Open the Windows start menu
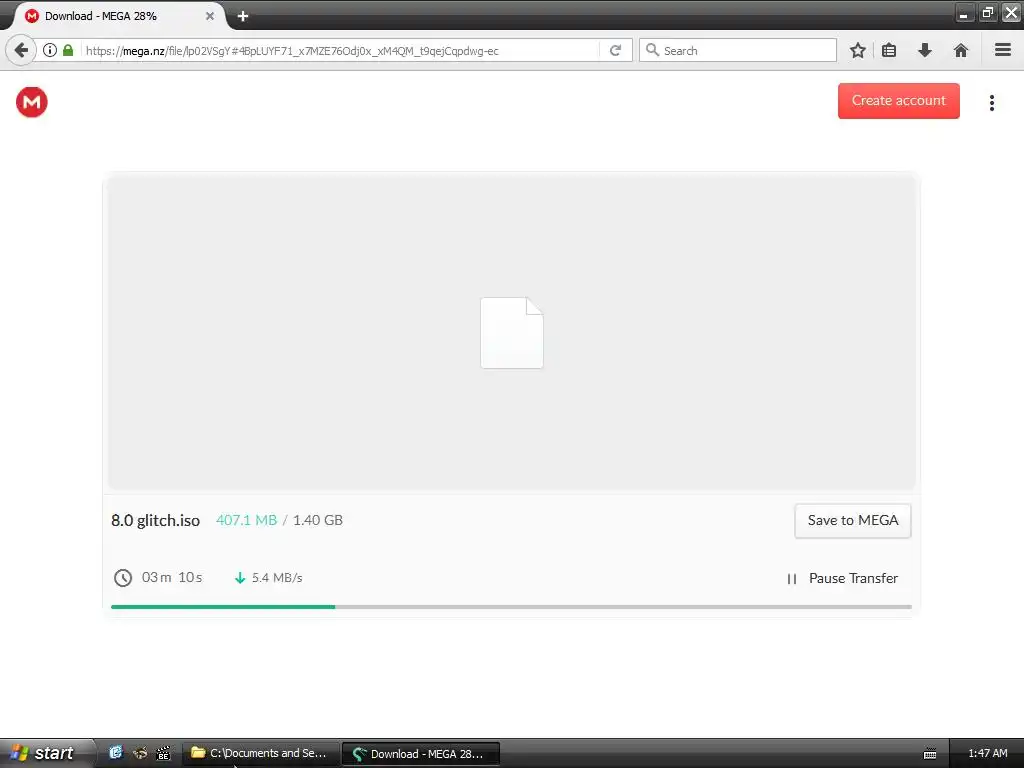The width and height of the screenshot is (1024, 768). (46, 753)
